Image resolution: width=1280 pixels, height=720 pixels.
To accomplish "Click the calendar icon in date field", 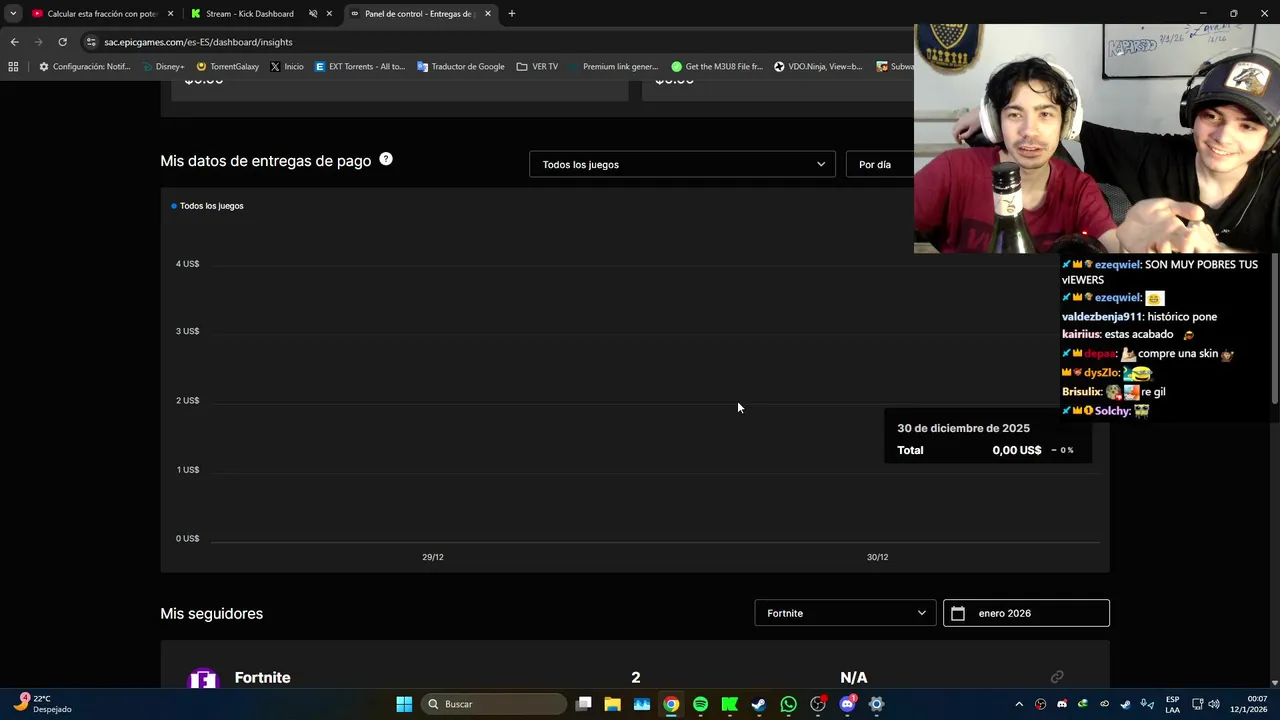I will 958,613.
